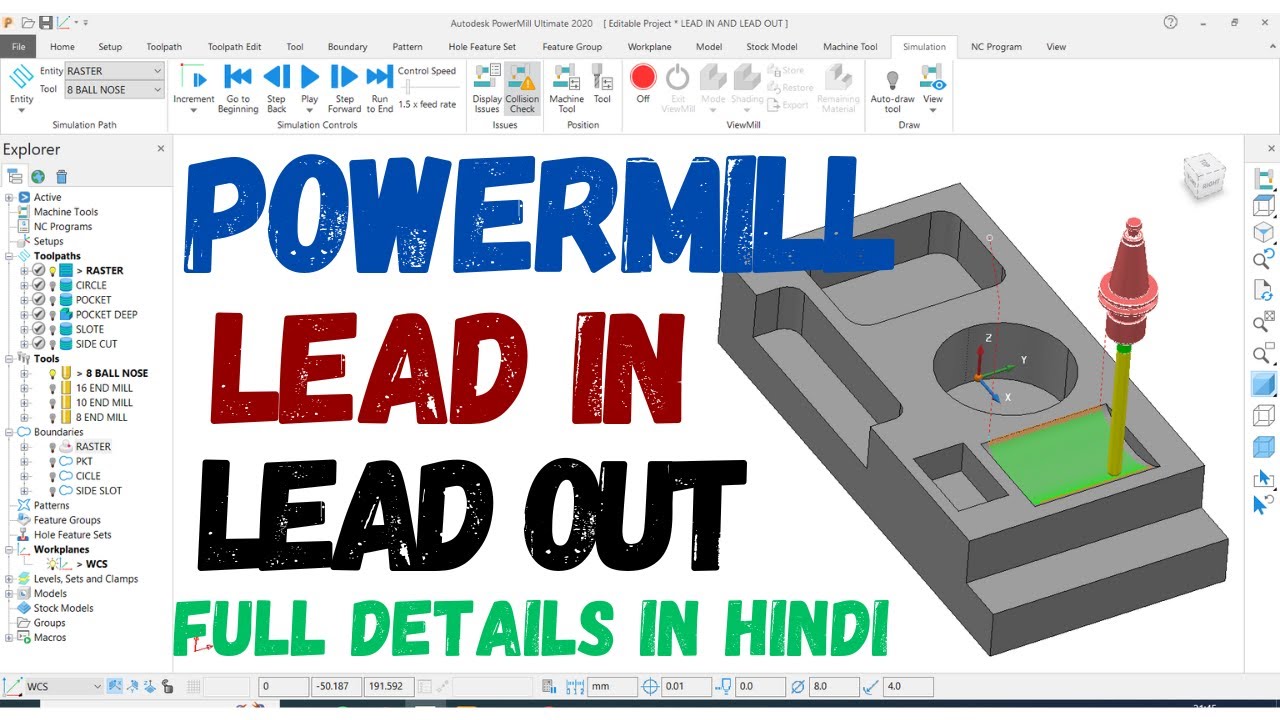Toggle the lightbulb for PKT boundary
The width and height of the screenshot is (1280, 720).
pyautogui.click(x=52, y=461)
